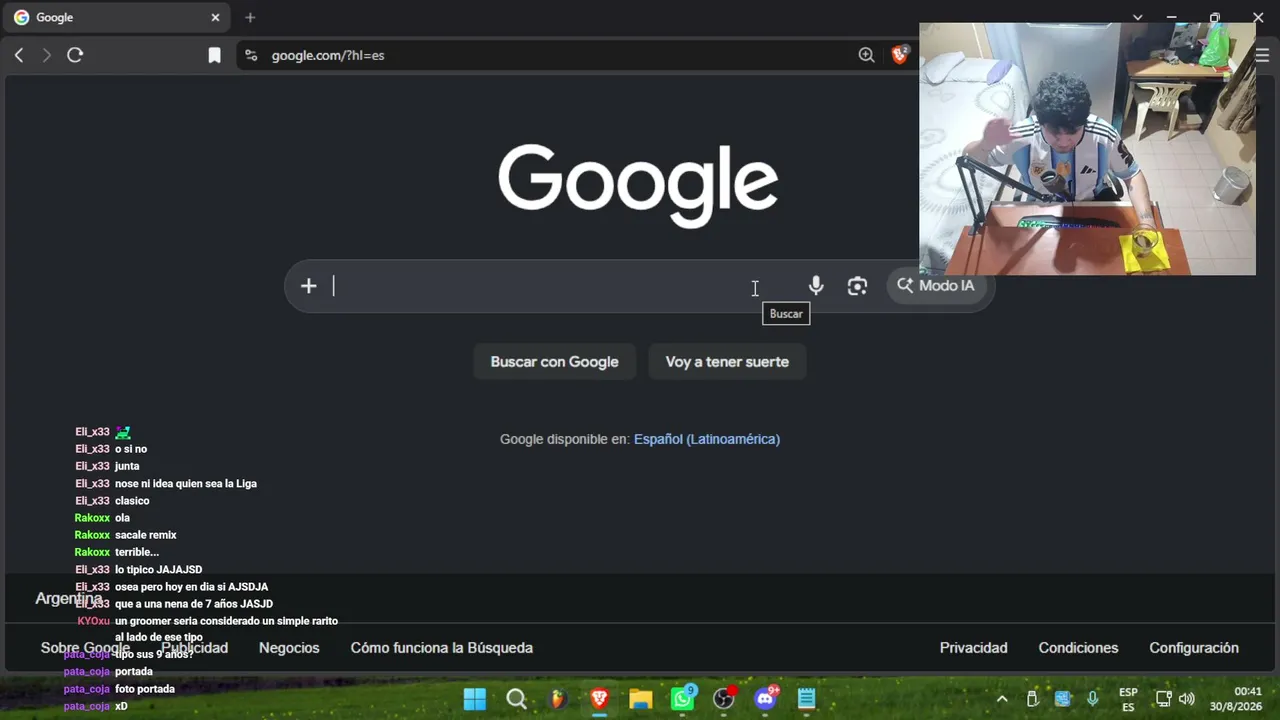This screenshot has width=1280, height=720.
Task: Open Cómo funciona la Búsqueda link
Action: (441, 648)
